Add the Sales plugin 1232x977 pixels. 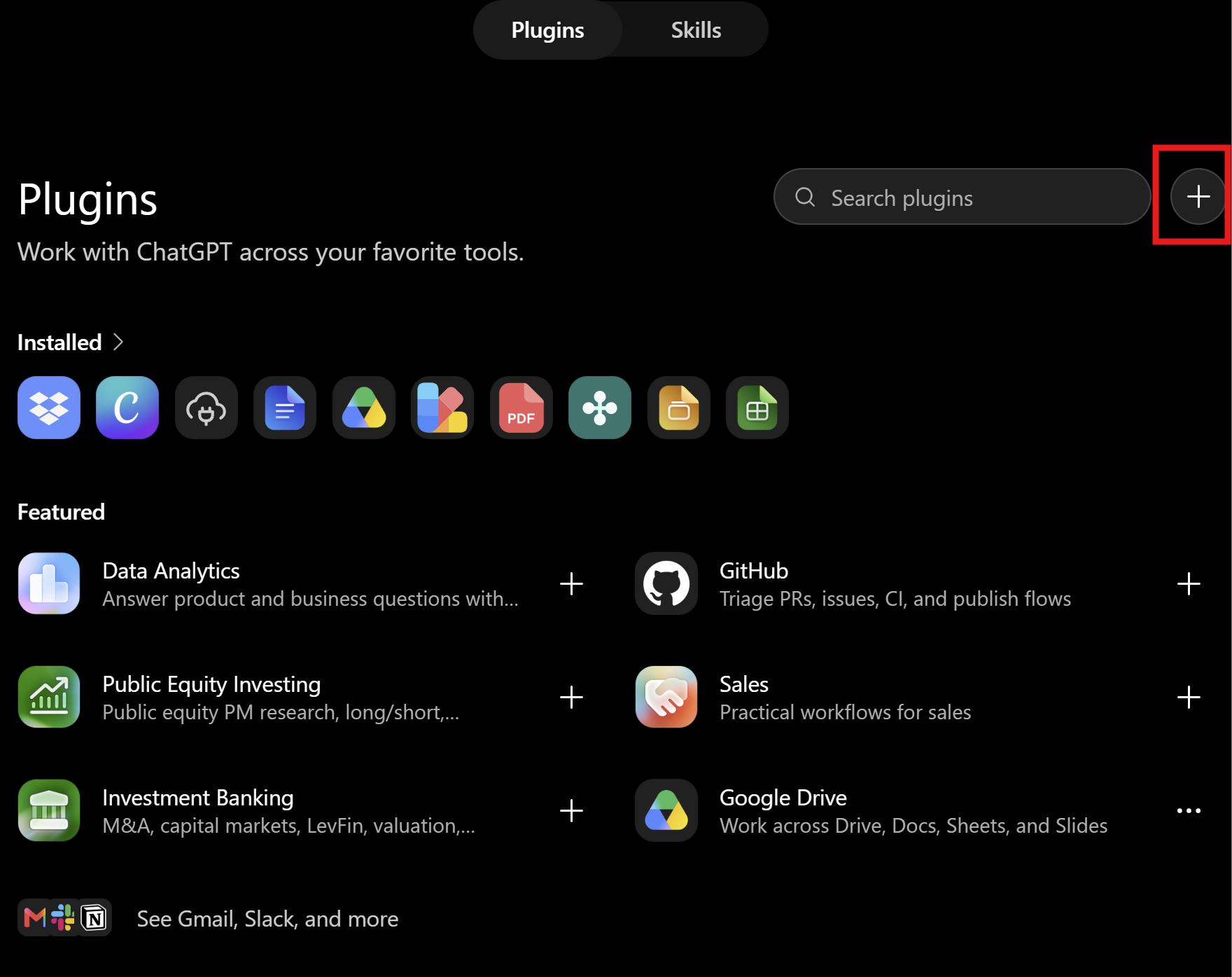coord(1189,697)
